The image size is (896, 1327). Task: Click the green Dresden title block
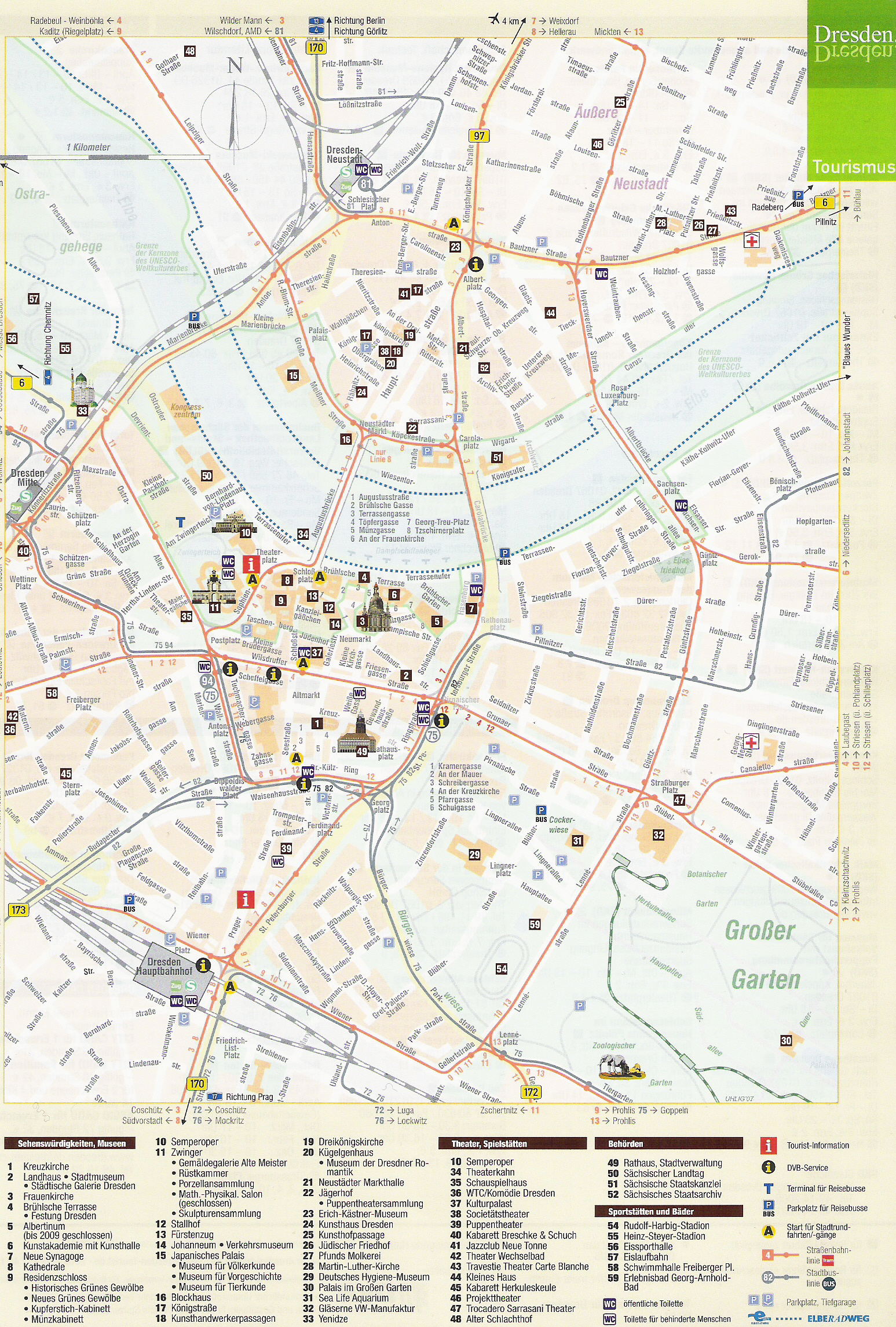[851, 45]
